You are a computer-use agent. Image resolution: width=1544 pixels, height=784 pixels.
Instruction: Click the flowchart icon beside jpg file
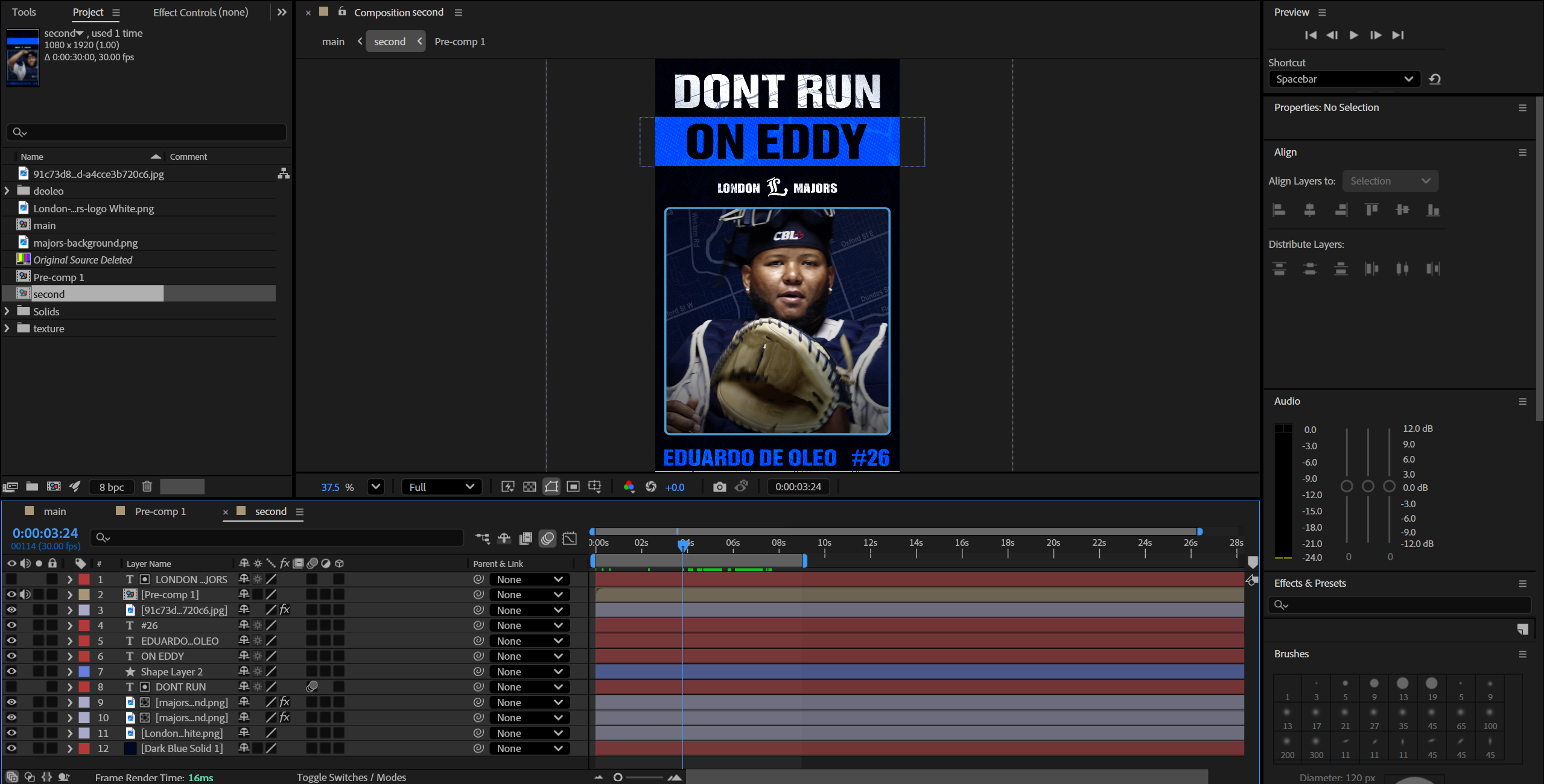pyautogui.click(x=284, y=174)
